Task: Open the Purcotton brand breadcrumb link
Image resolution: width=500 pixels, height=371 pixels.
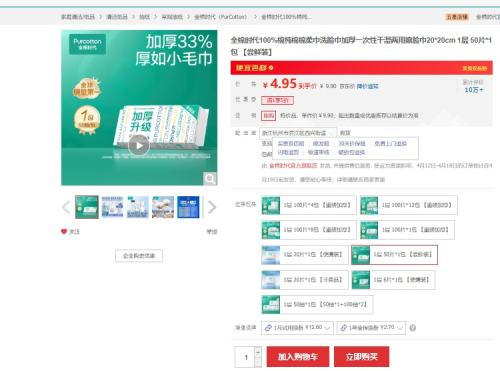Action: point(220,17)
